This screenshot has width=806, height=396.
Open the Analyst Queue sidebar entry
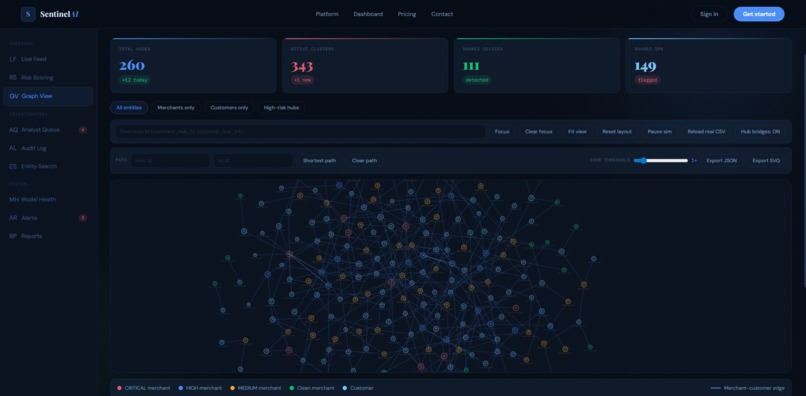[x=48, y=130]
